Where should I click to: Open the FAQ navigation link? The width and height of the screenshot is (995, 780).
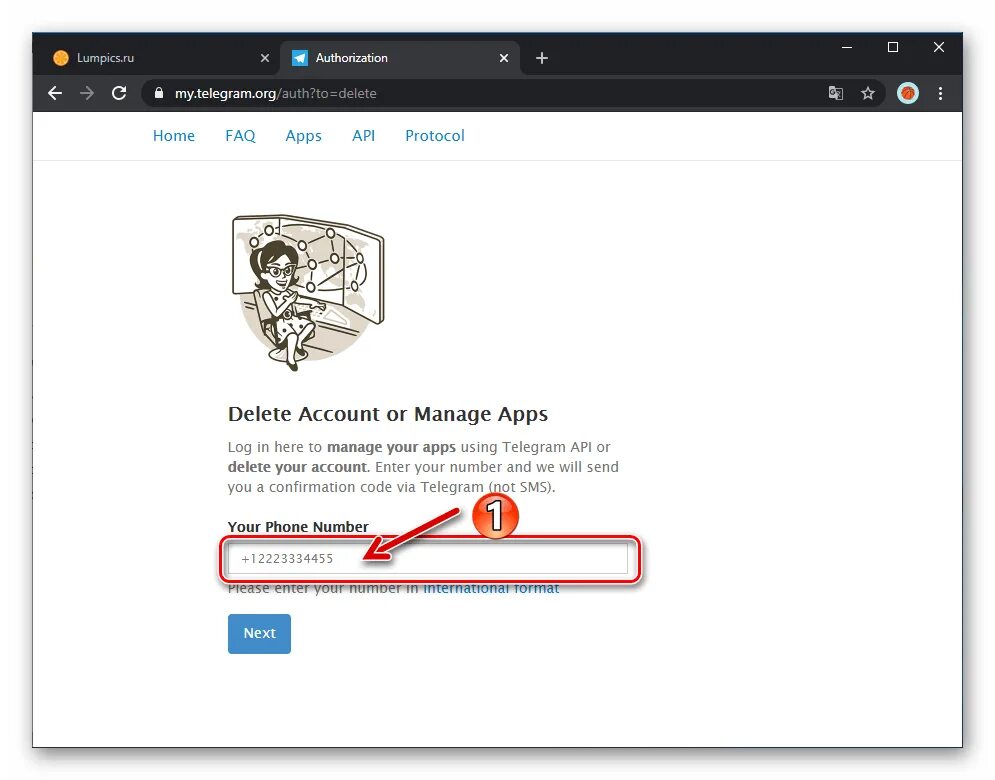click(240, 136)
